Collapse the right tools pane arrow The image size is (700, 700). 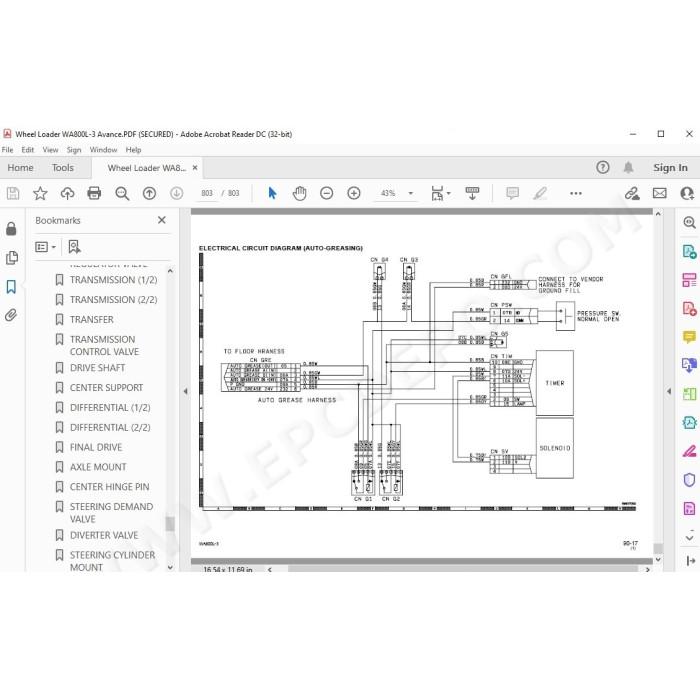[669, 391]
